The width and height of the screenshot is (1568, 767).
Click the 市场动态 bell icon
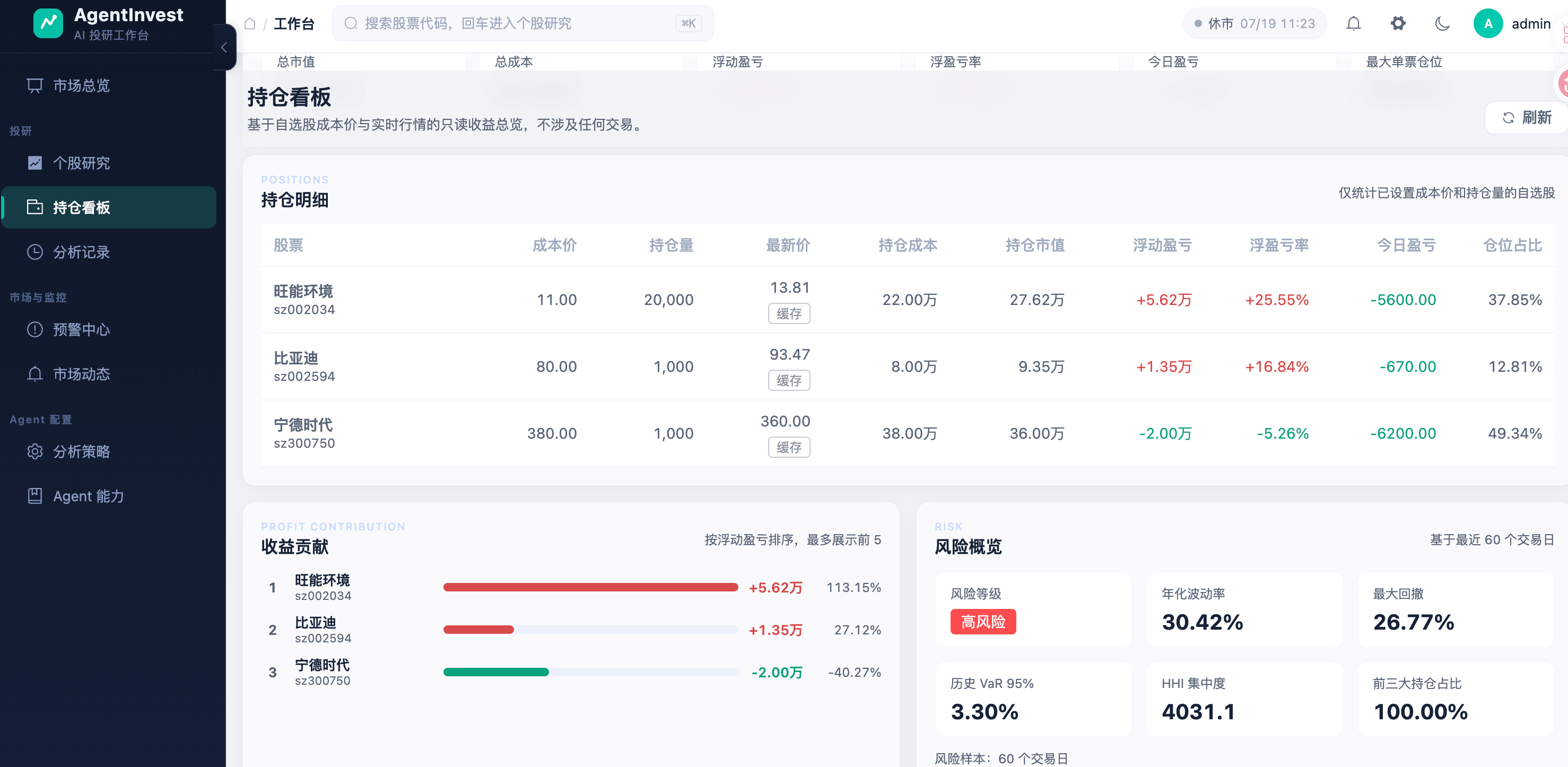pyautogui.click(x=34, y=374)
